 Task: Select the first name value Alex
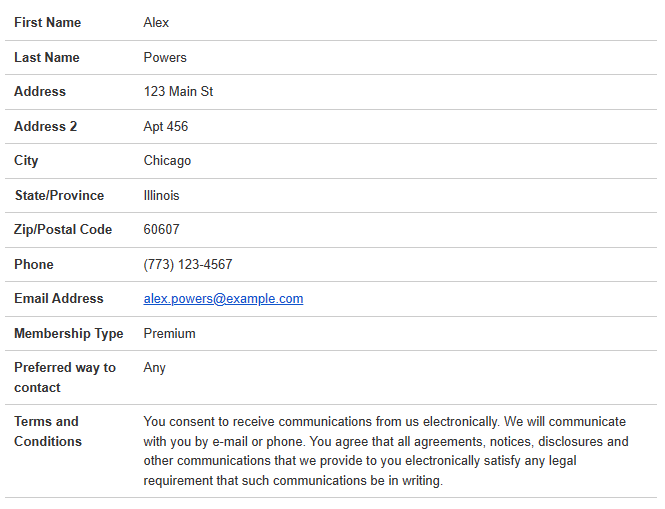(156, 23)
